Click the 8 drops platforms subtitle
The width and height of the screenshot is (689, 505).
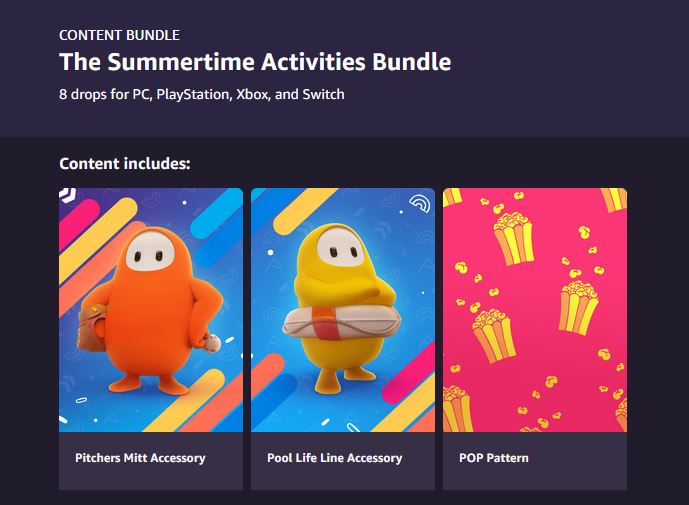coord(202,94)
